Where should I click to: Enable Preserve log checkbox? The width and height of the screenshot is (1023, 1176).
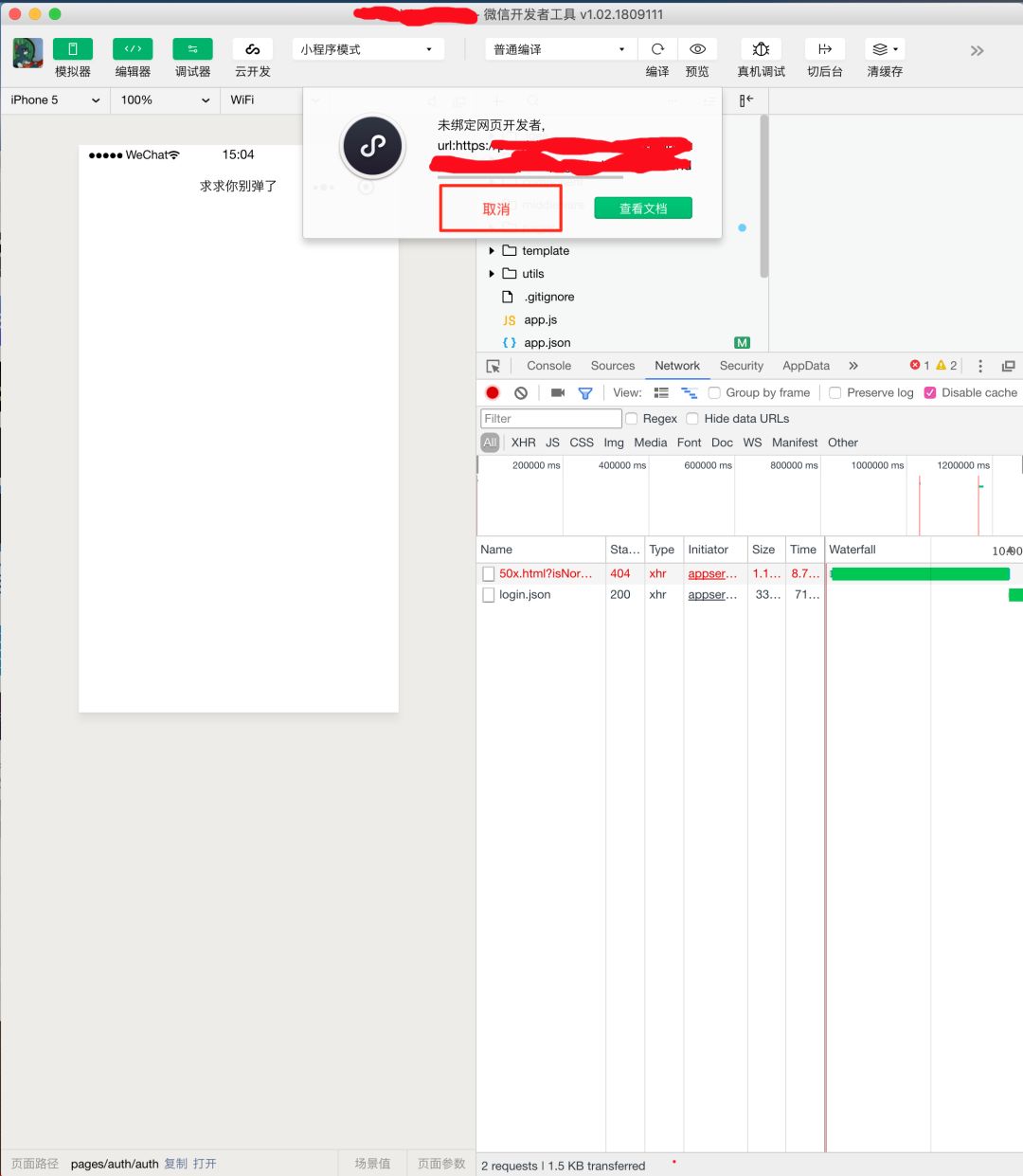click(835, 392)
